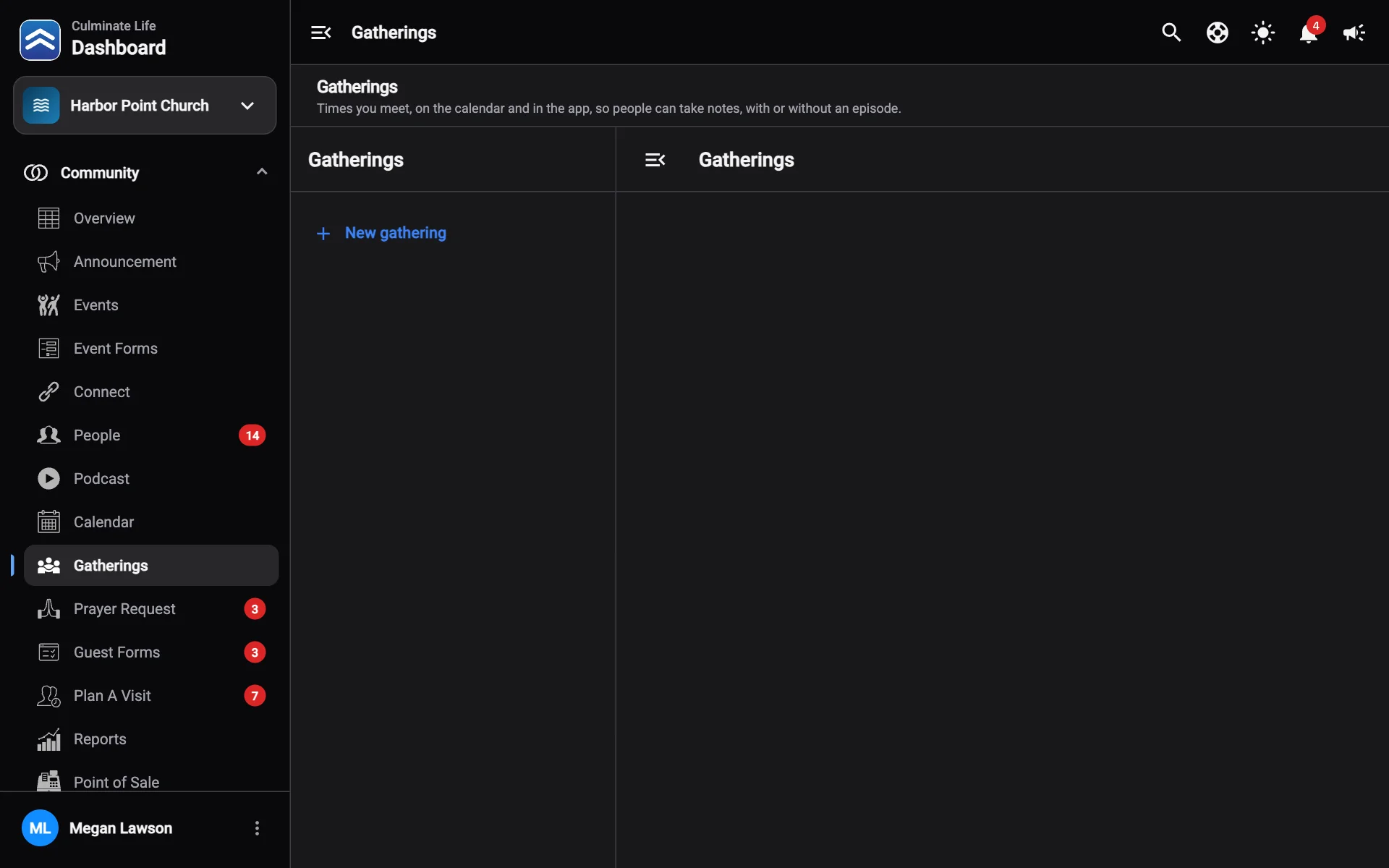1389x868 pixels.
Task: Open People in the sidebar
Action: point(151,435)
